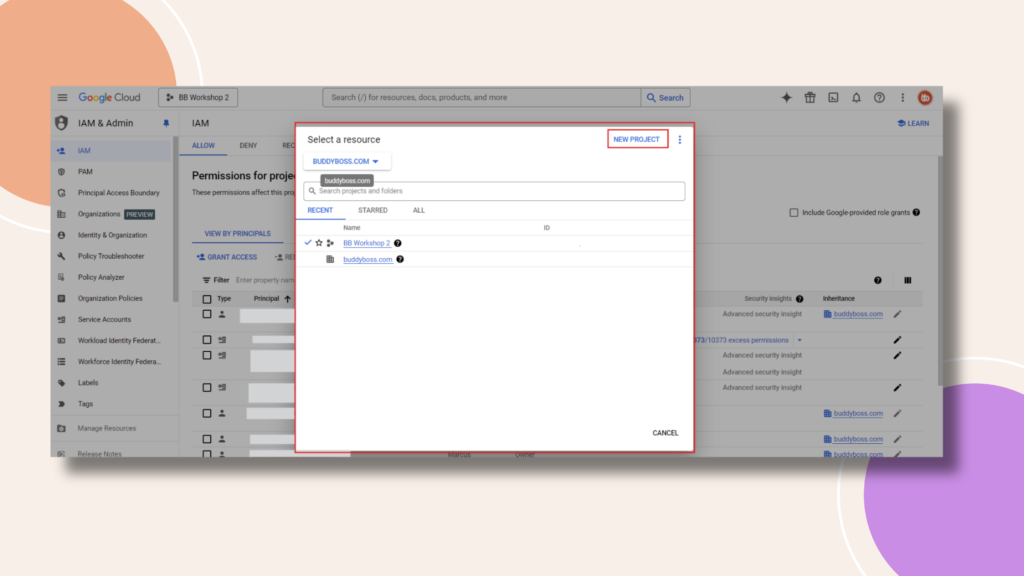
Task: Open the help question mark icon
Action: point(880,97)
